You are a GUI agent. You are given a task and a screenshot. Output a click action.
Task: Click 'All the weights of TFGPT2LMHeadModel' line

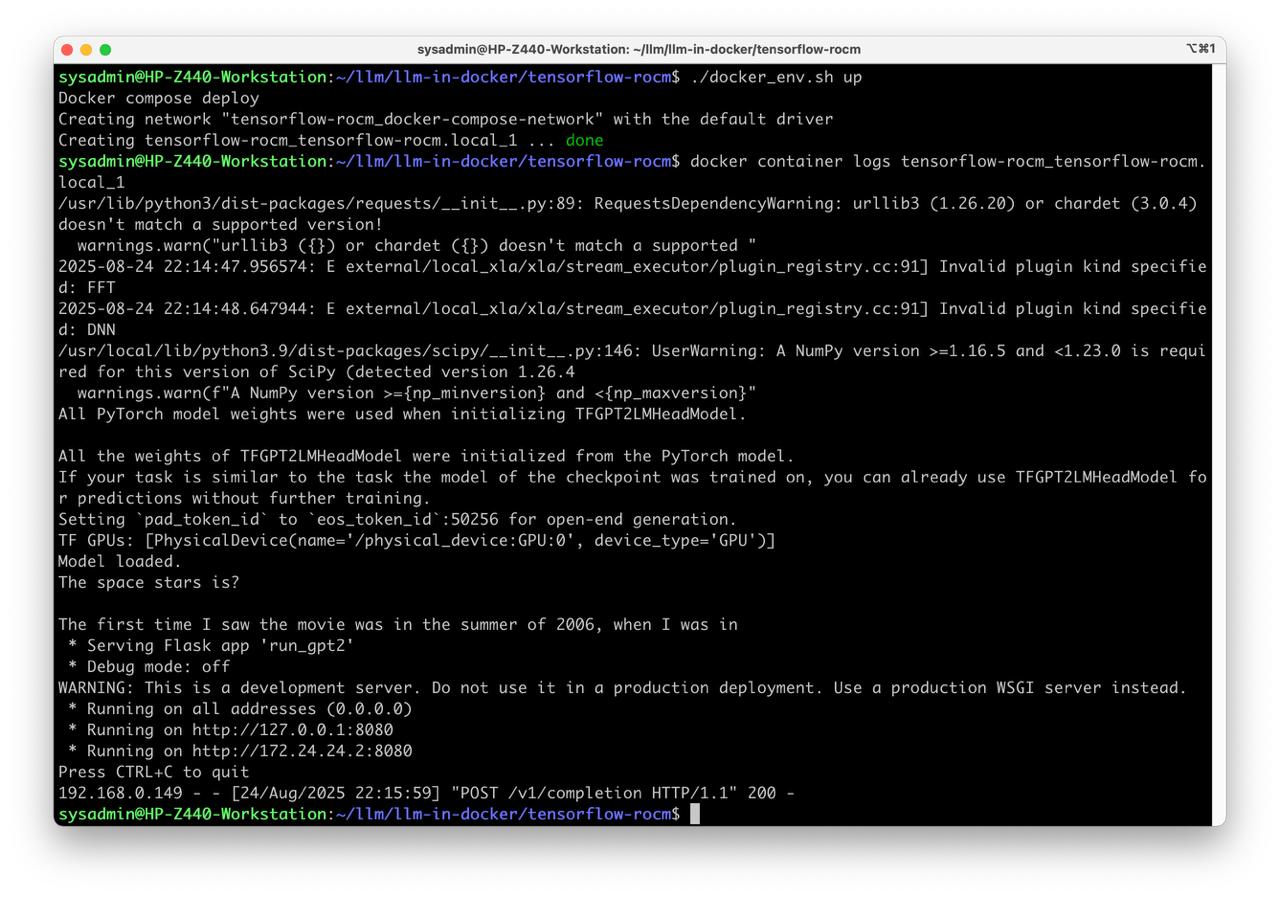tap(426, 455)
